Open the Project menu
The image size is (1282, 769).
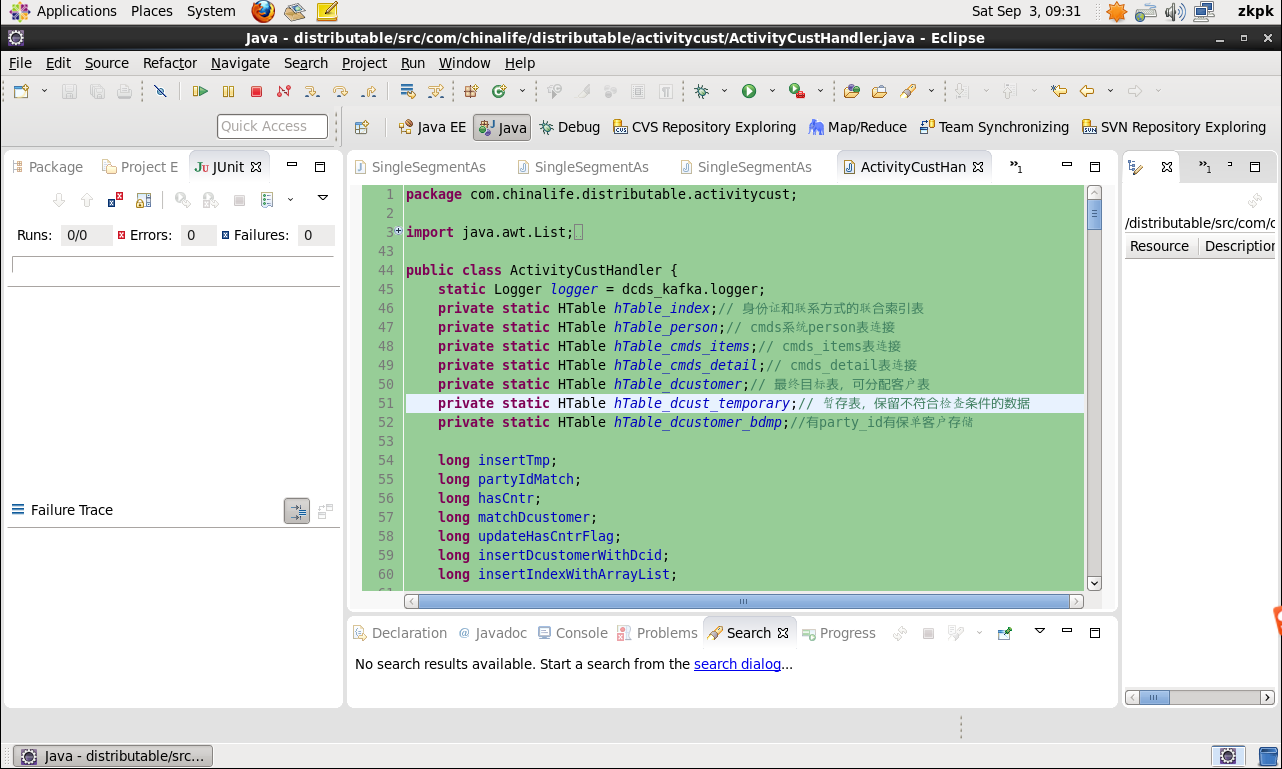pos(364,63)
